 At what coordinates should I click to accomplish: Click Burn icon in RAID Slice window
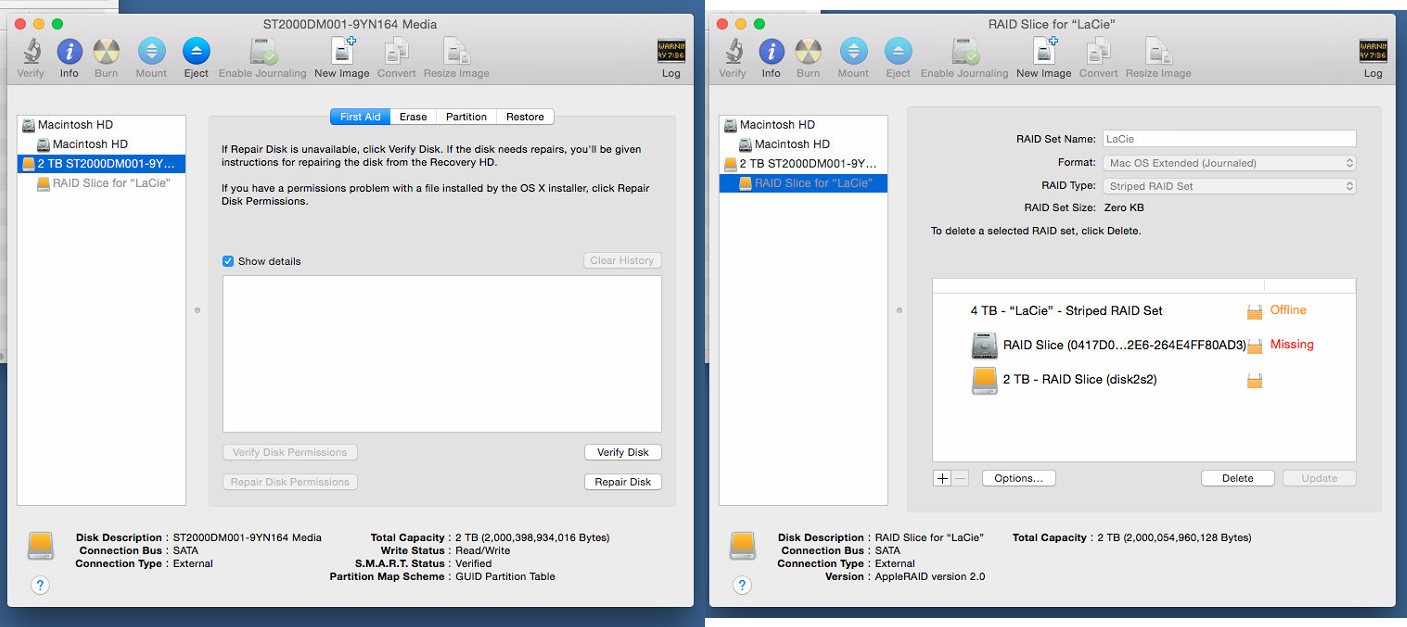click(x=808, y=52)
